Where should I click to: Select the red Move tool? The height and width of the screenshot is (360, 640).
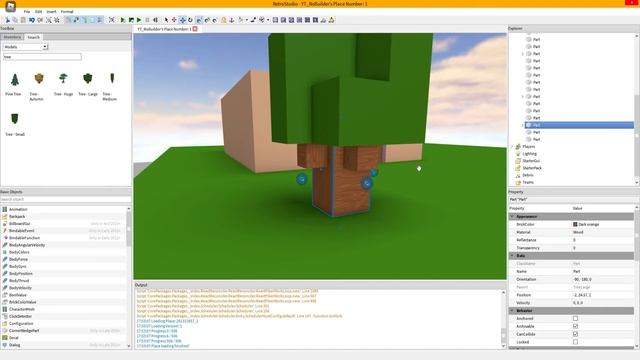[x=174, y=20]
